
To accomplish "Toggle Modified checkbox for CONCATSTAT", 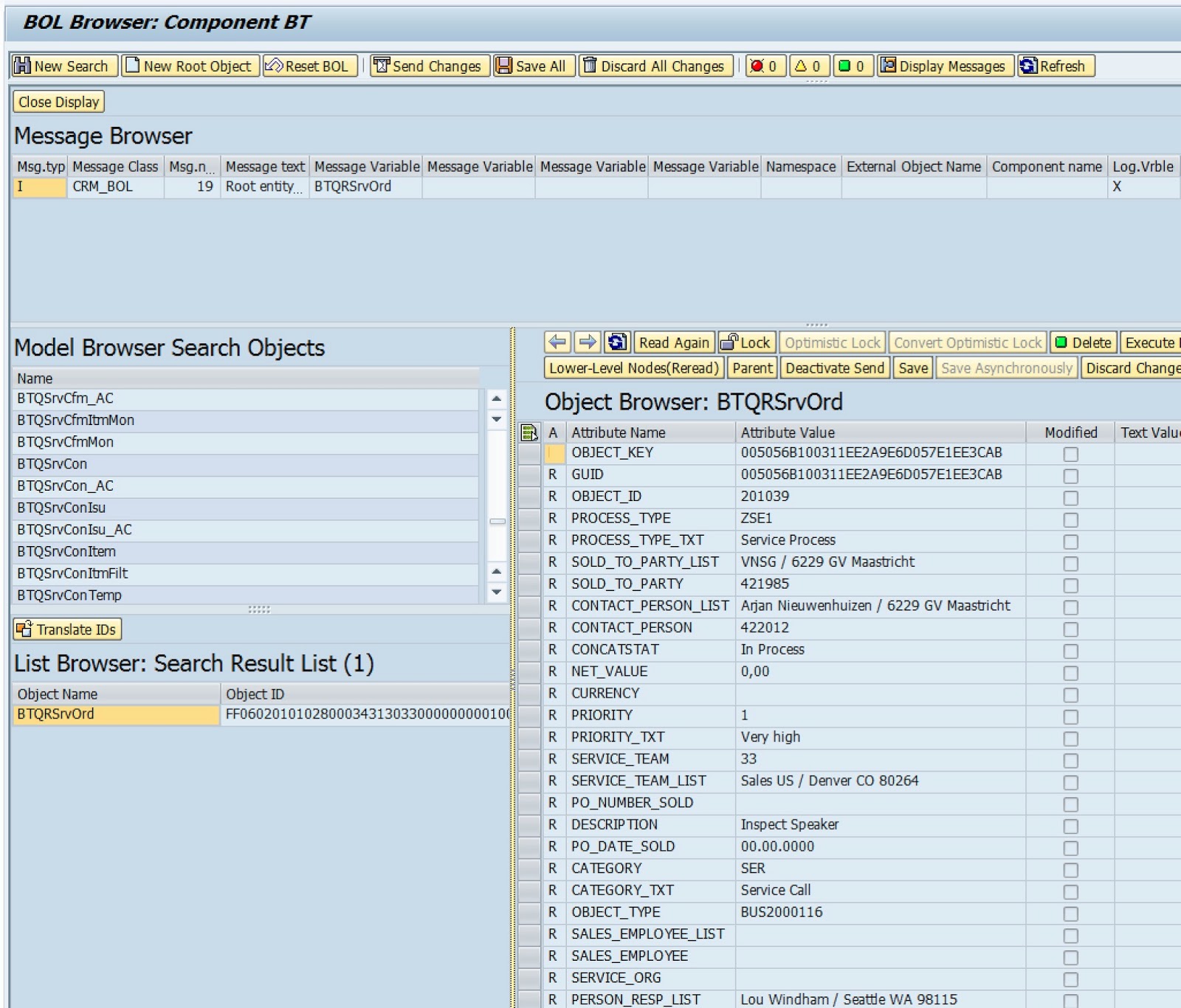I will (x=1070, y=651).
